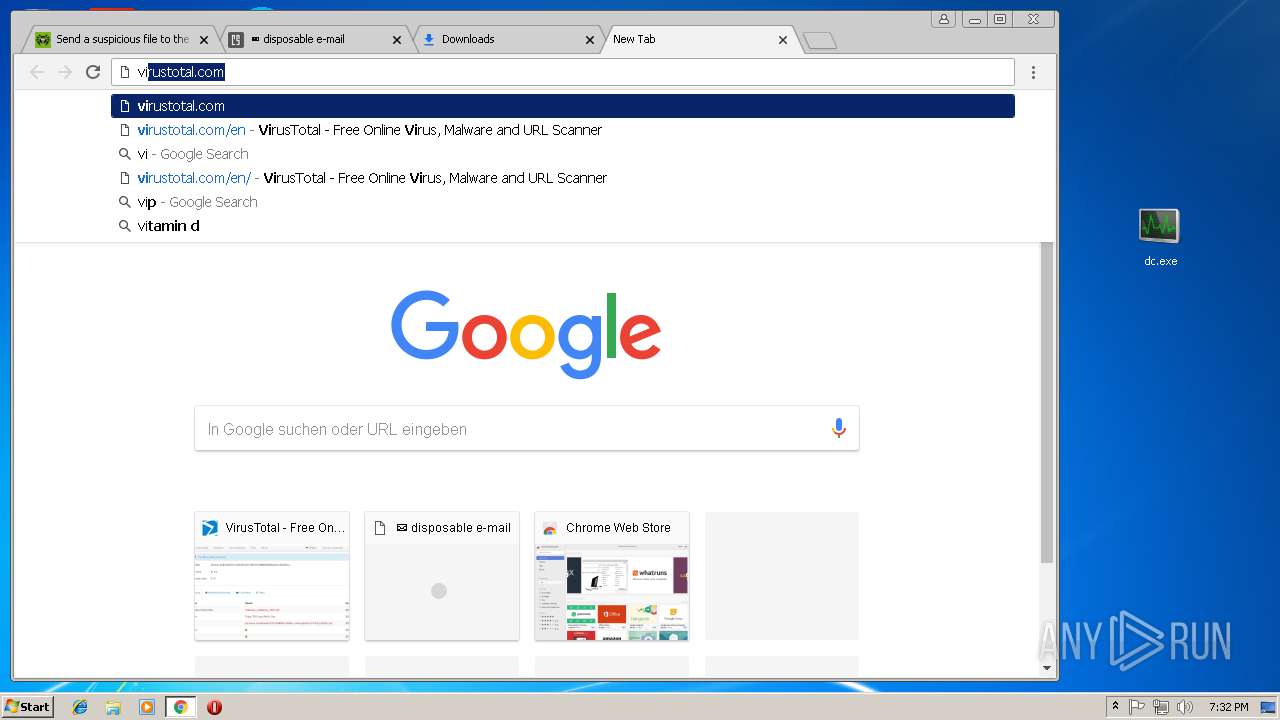The height and width of the screenshot is (720, 1280).
Task: Click the taskbar clock 7:32 PM
Action: (x=1228, y=707)
